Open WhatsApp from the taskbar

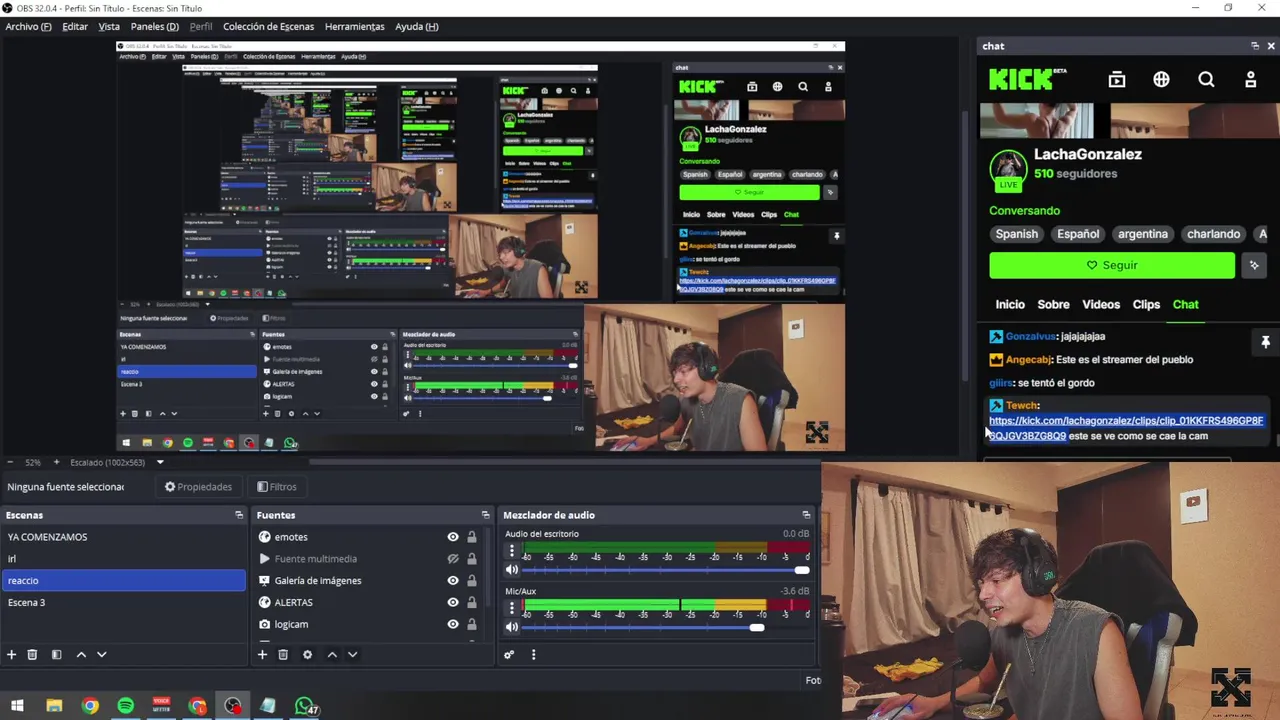click(x=304, y=706)
